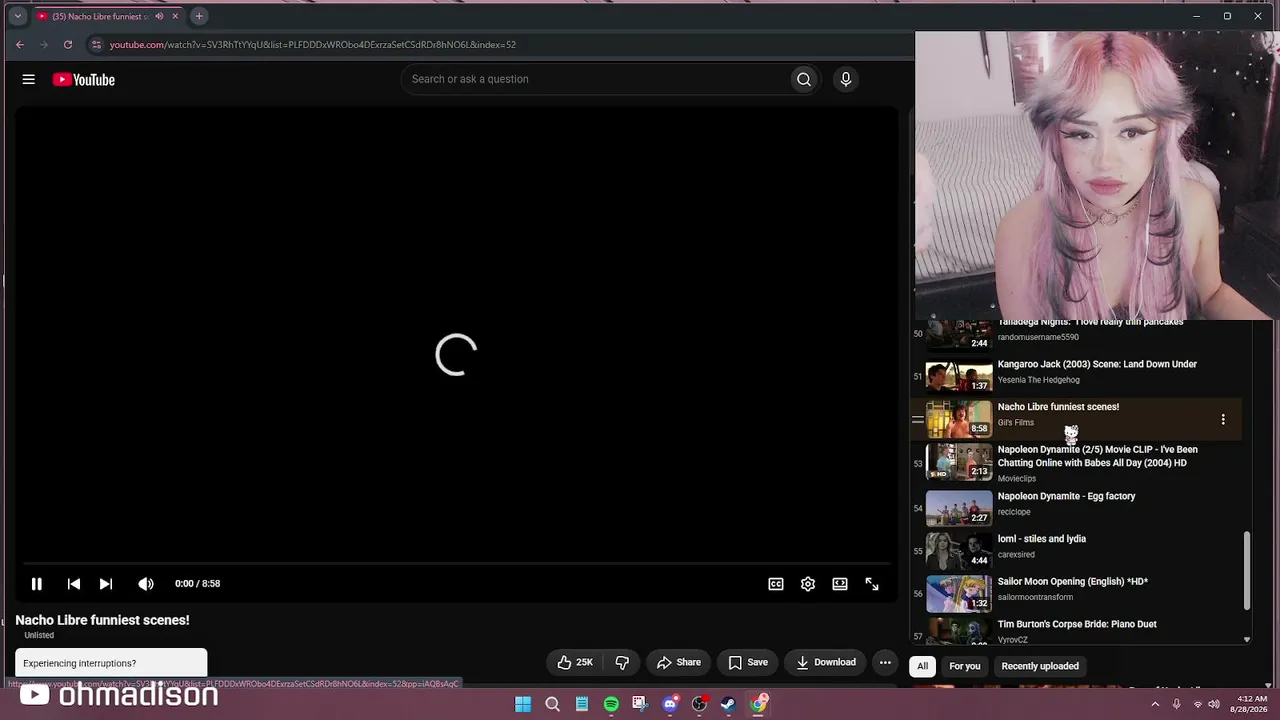Image resolution: width=1280 pixels, height=720 pixels.
Task: Like the Nacho Libre video
Action: coord(575,662)
